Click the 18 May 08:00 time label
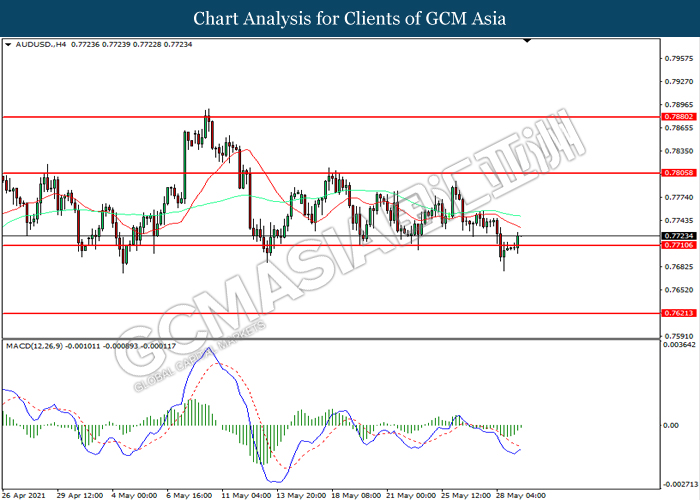This screenshot has width=700, height=500. (356, 496)
